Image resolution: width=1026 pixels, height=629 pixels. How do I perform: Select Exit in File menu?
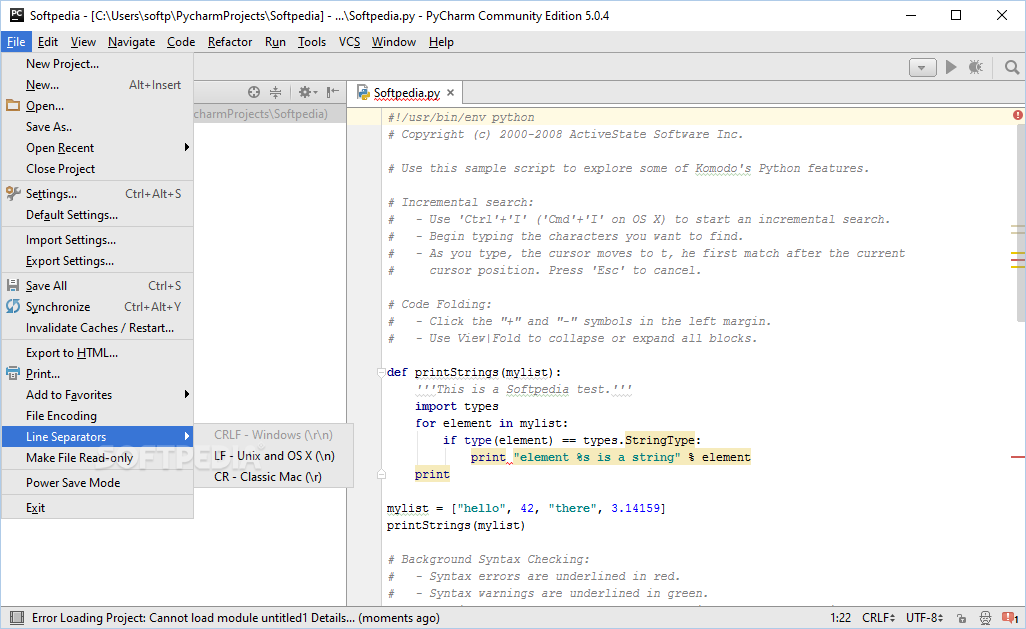[x=97, y=508]
